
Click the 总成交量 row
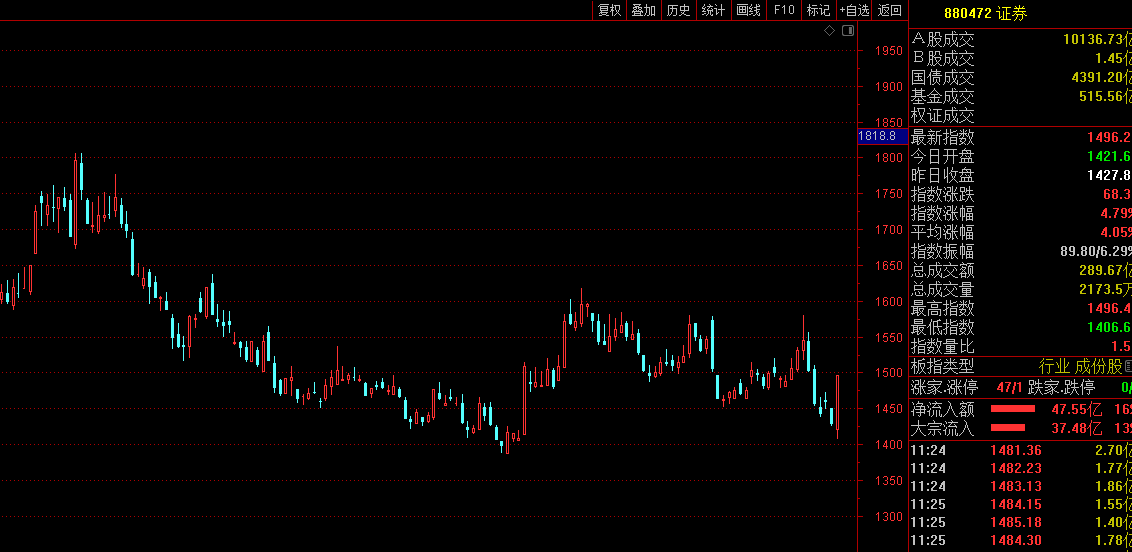pyautogui.click(x=1021, y=289)
